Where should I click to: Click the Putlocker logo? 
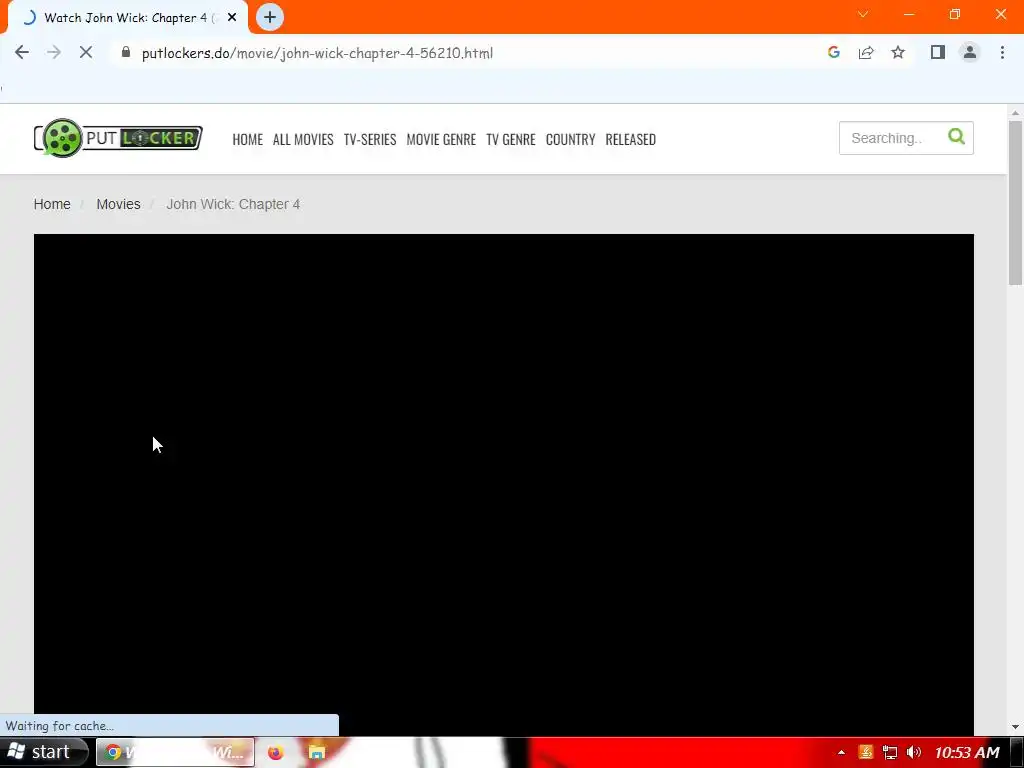118,138
